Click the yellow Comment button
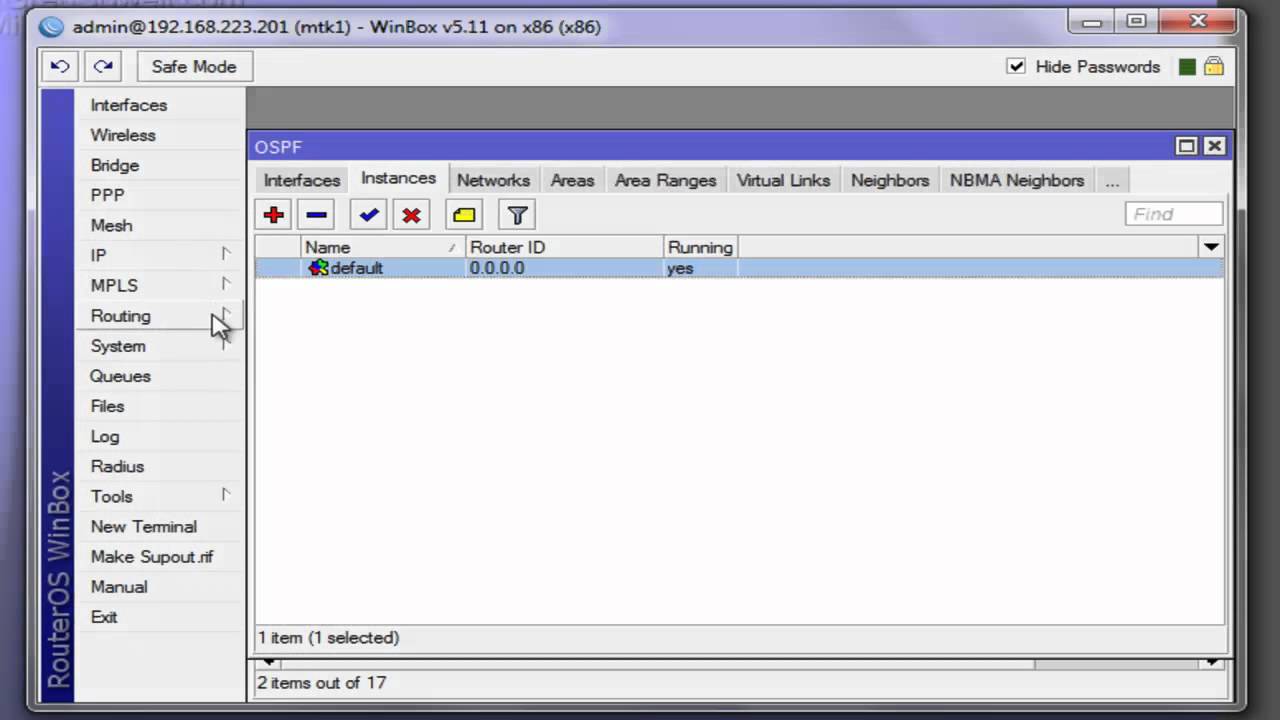The height and width of the screenshot is (720, 1280). [464, 215]
